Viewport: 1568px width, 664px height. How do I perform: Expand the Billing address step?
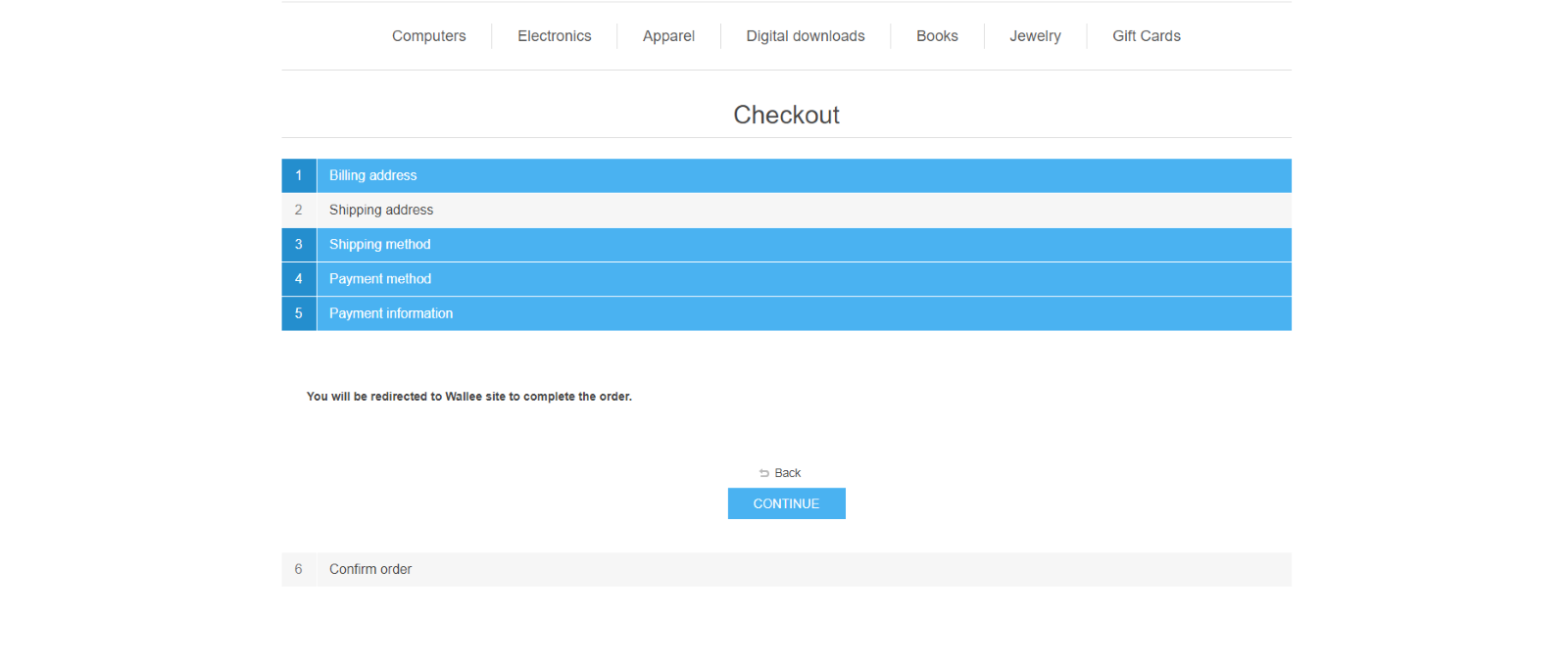coord(373,175)
